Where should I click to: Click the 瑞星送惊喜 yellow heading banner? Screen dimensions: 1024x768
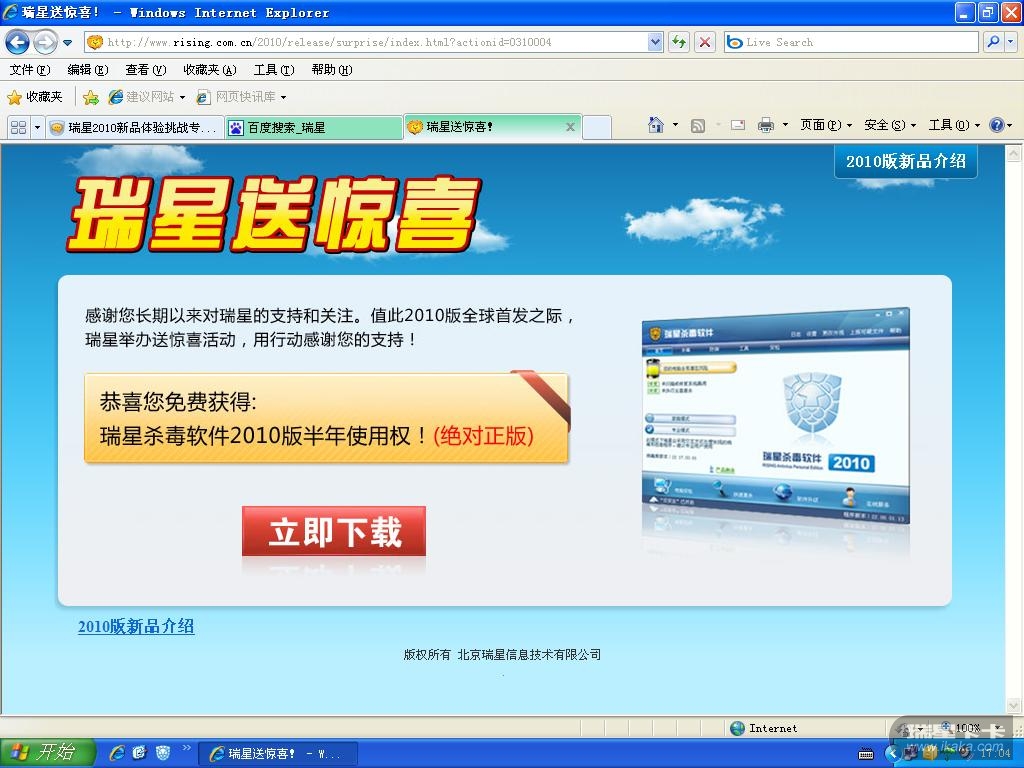click(x=274, y=214)
